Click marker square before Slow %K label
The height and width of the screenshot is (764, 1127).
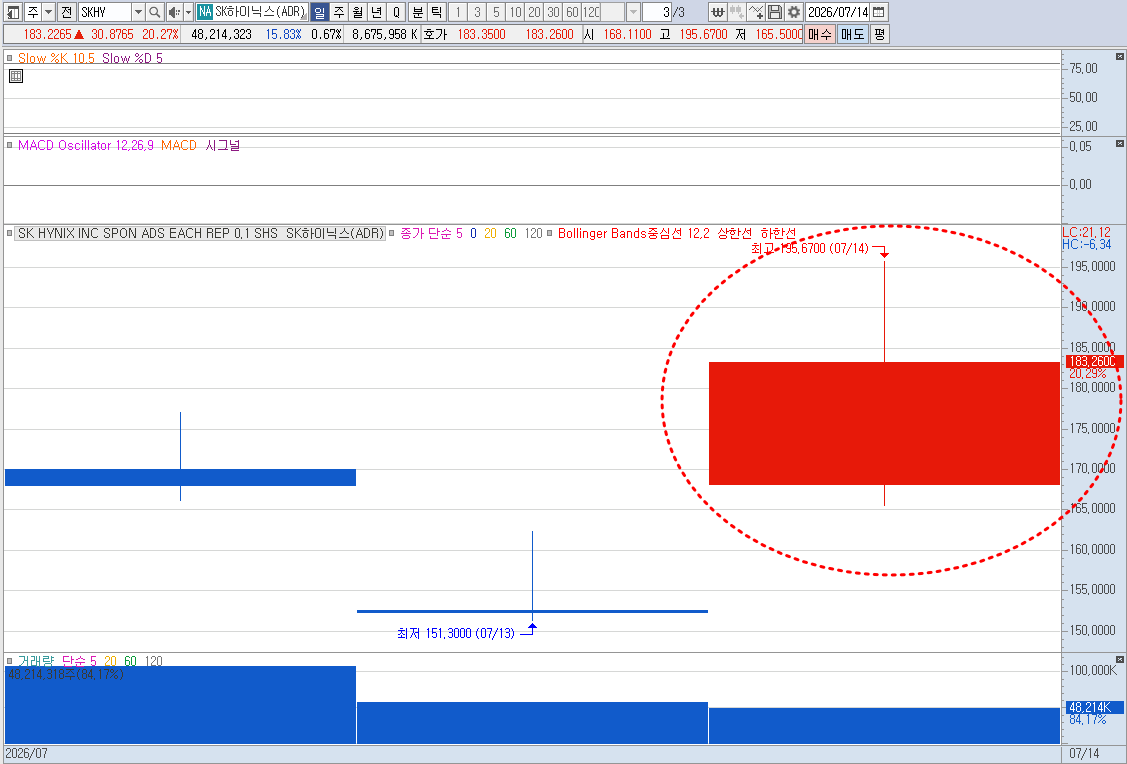click(9, 58)
